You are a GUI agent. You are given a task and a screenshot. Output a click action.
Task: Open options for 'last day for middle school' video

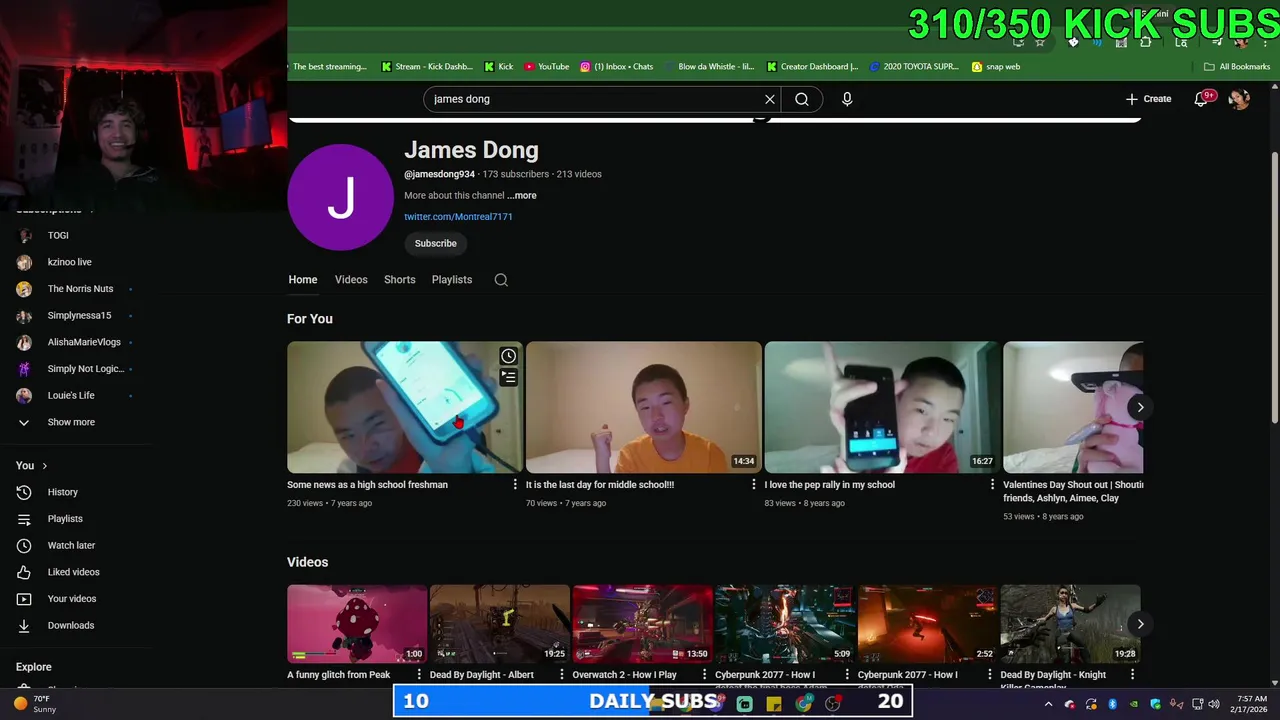click(754, 485)
